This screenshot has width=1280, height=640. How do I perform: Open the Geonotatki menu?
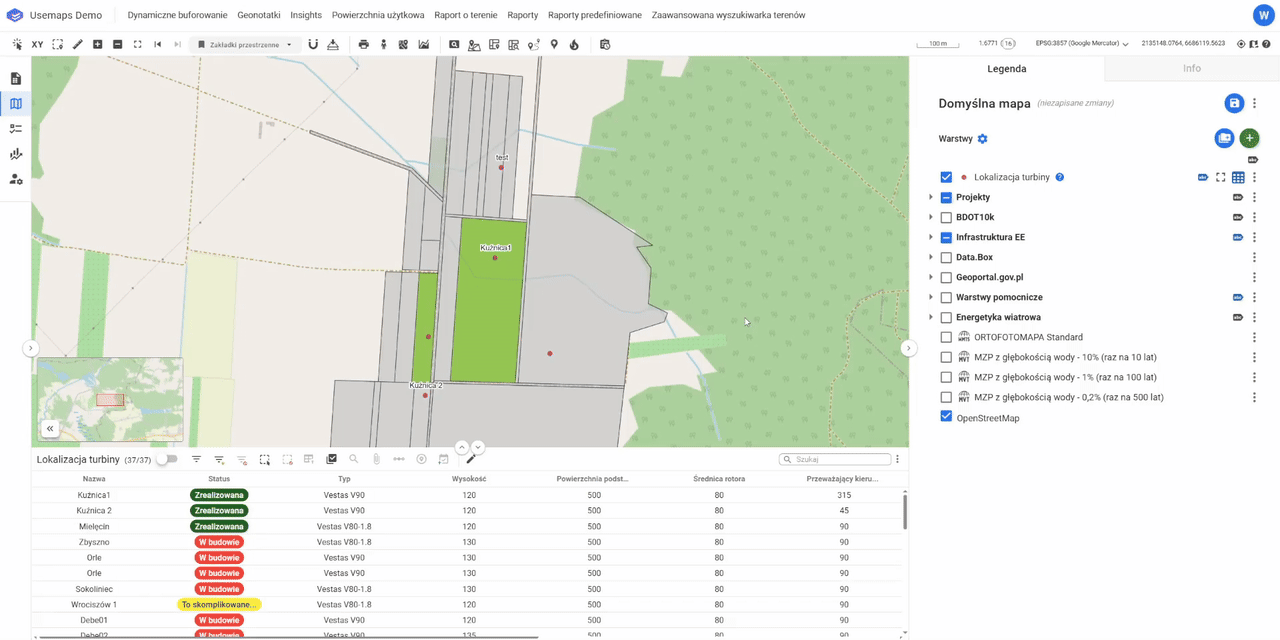click(259, 15)
